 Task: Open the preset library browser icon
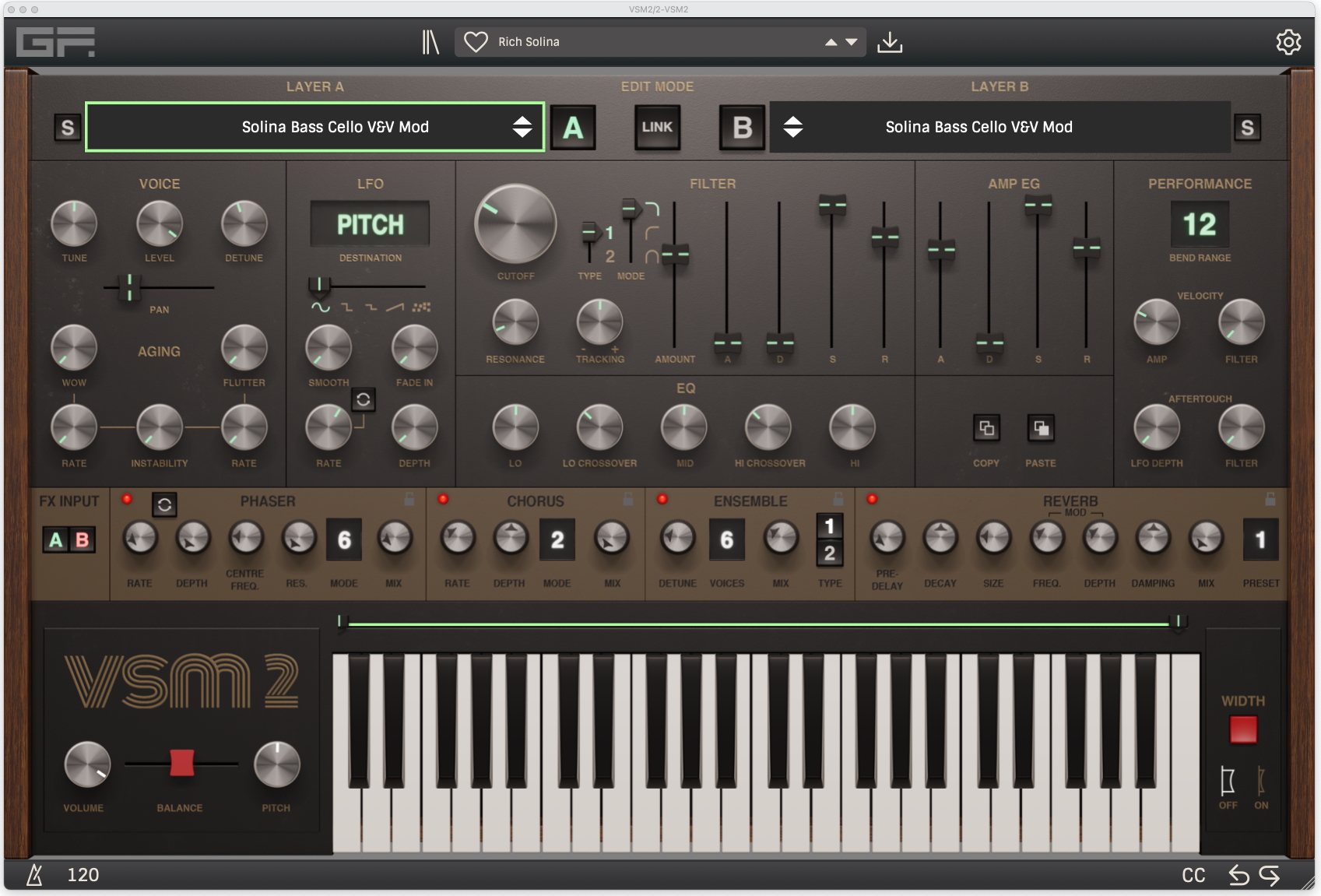[x=430, y=42]
